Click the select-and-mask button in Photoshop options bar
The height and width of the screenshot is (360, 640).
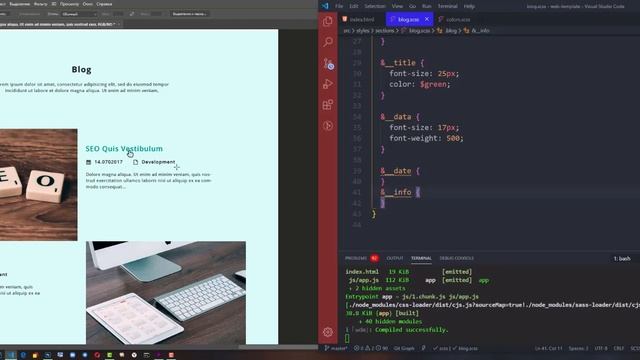(x=189, y=14)
